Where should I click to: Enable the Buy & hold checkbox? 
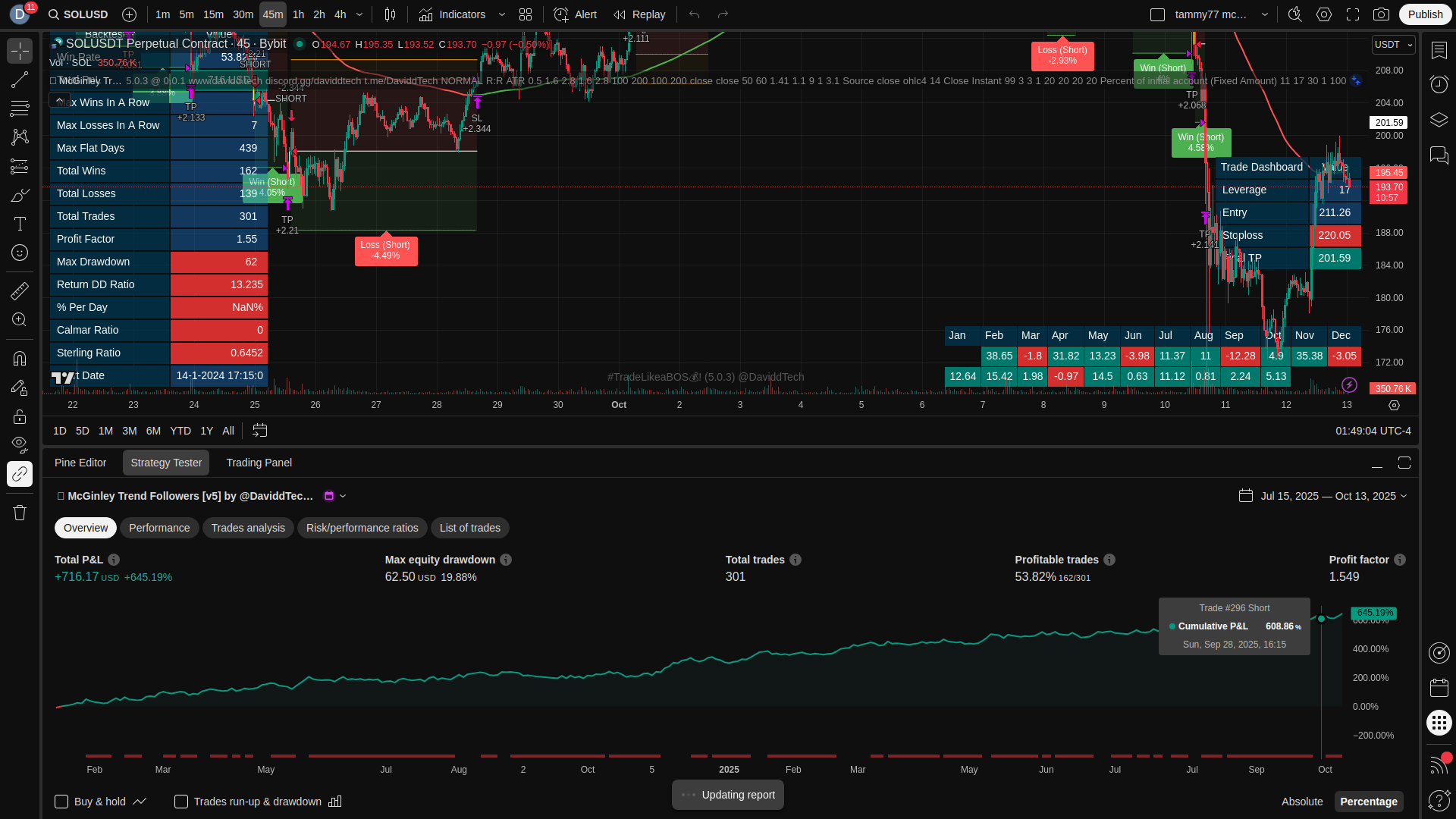pyautogui.click(x=61, y=802)
